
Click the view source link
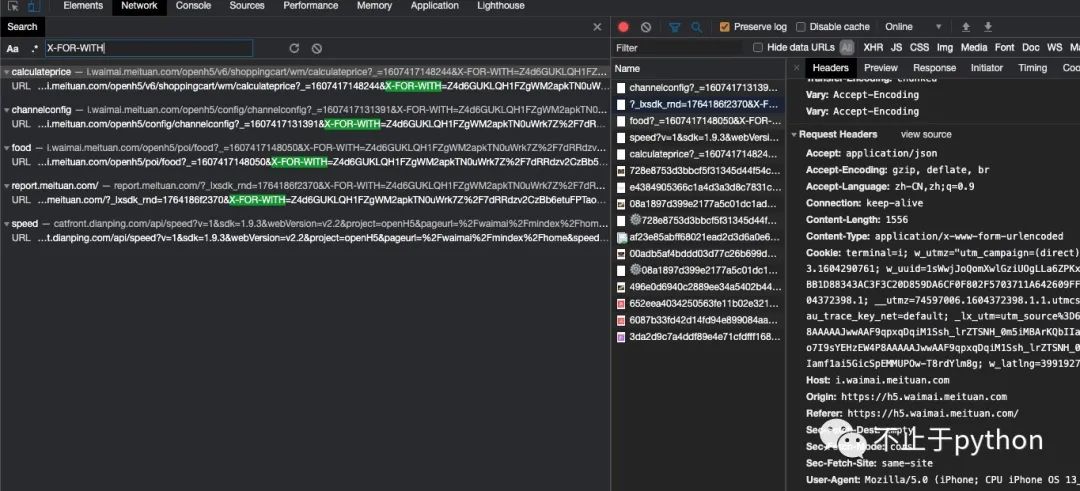[926, 134]
